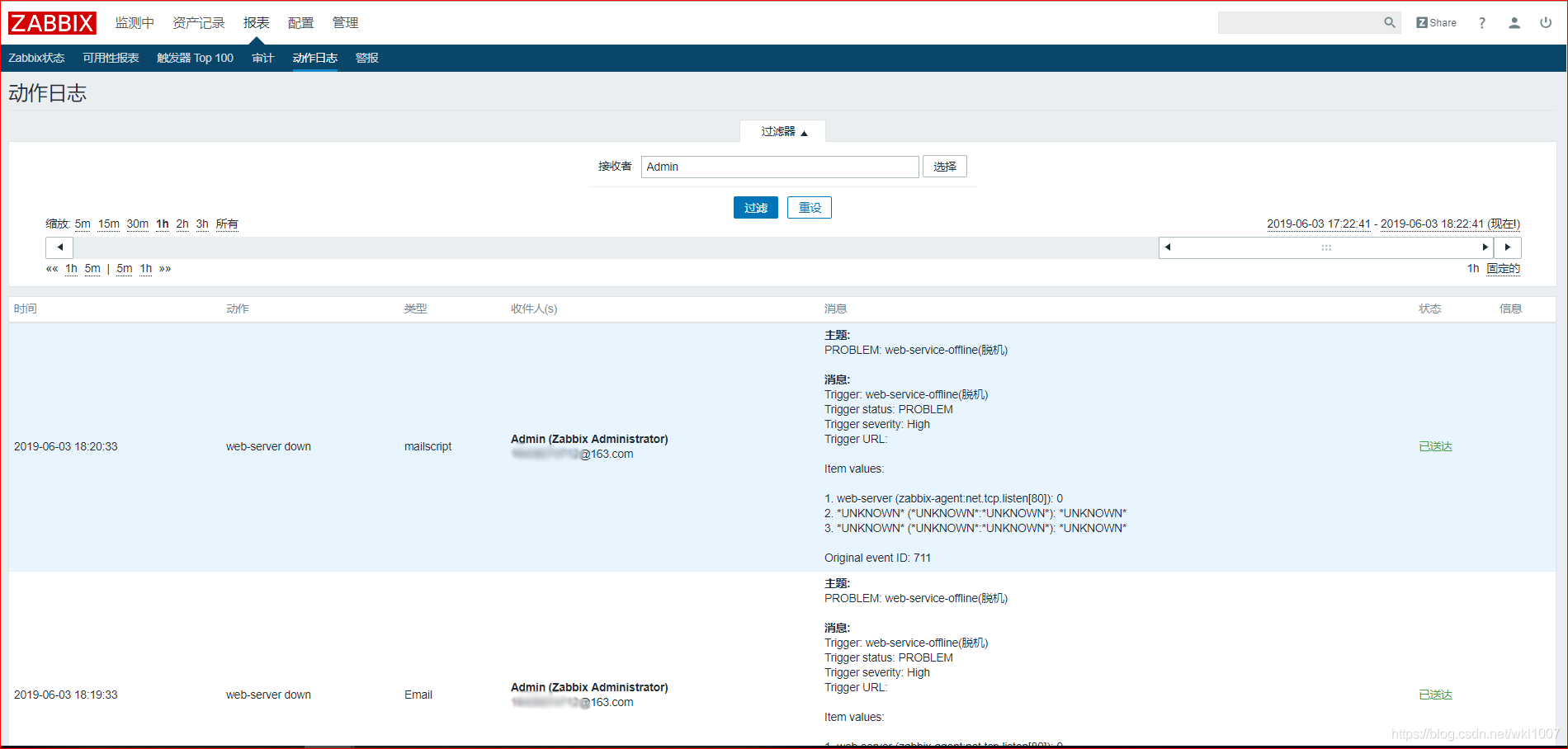Switch to 警报 submenu
Viewport: 1568px width, 749px height.
366,58
